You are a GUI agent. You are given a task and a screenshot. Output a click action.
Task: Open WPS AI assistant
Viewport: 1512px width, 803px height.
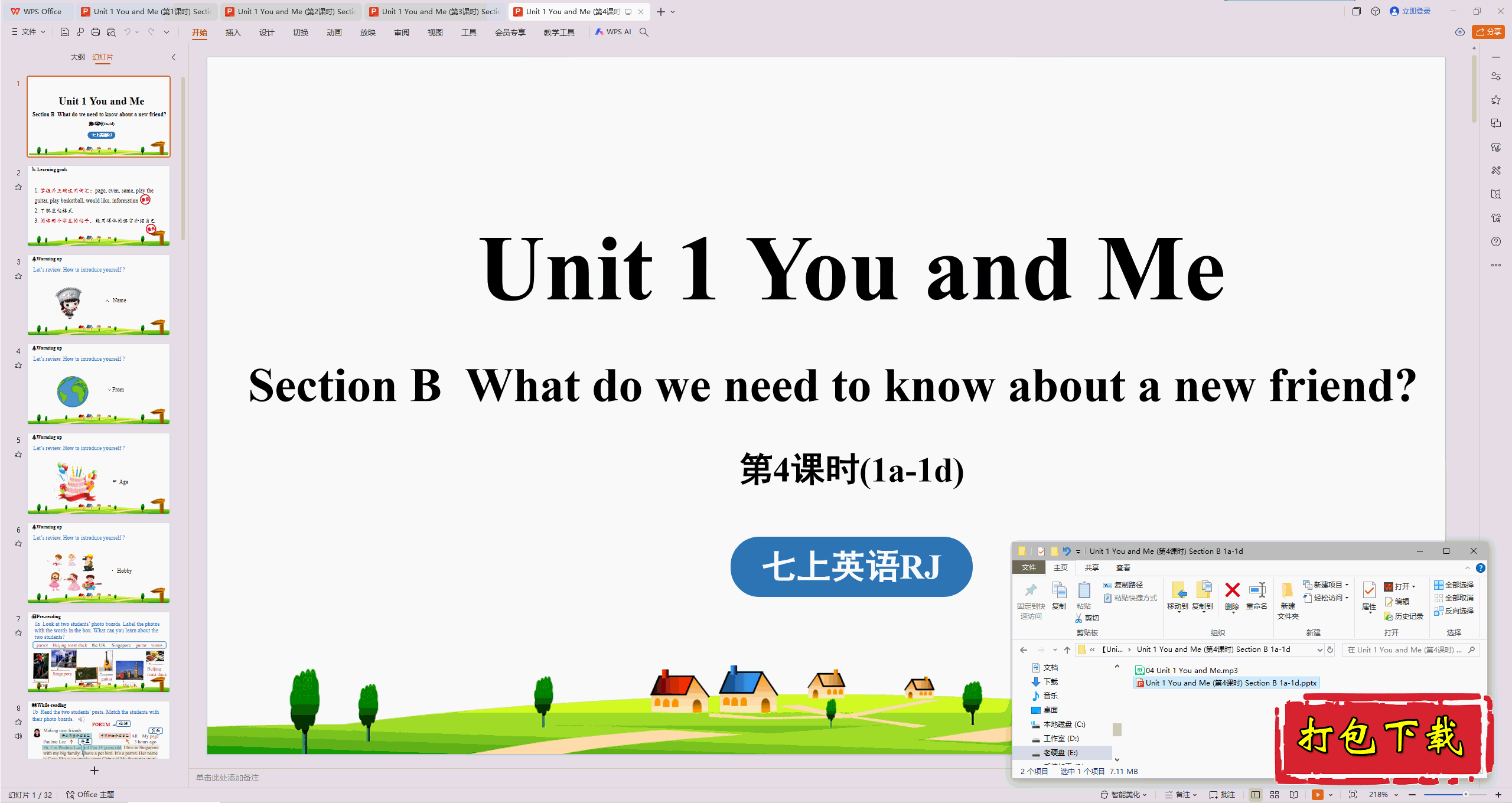614,32
